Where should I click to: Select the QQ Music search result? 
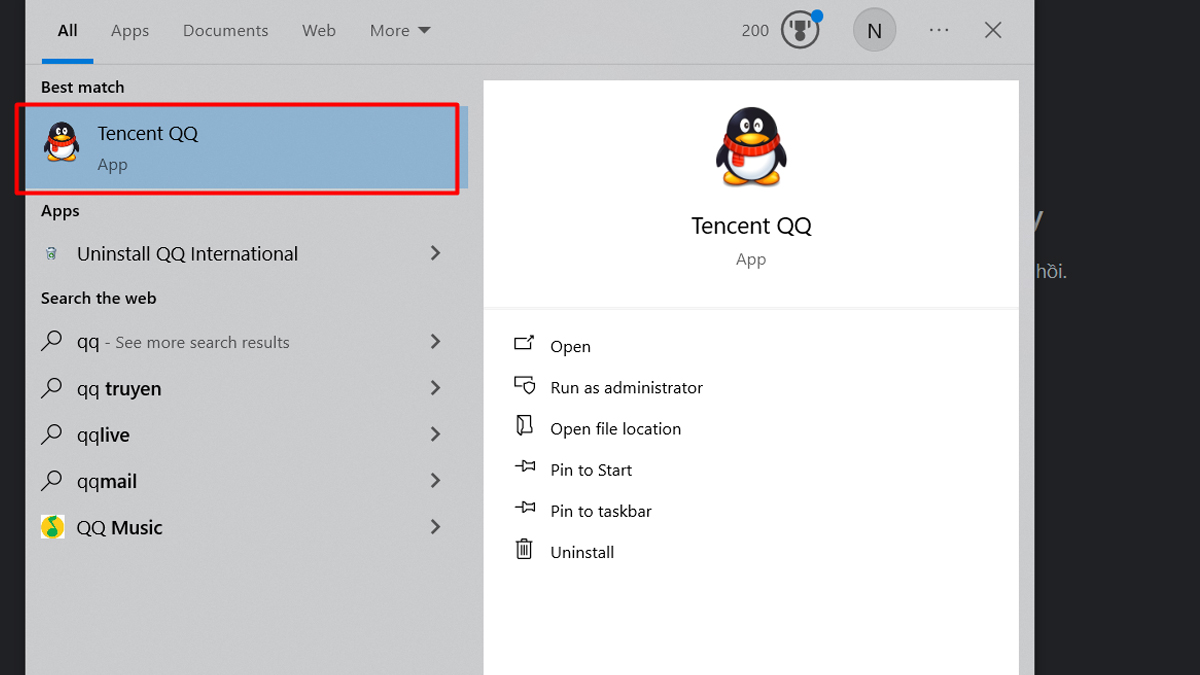245,527
